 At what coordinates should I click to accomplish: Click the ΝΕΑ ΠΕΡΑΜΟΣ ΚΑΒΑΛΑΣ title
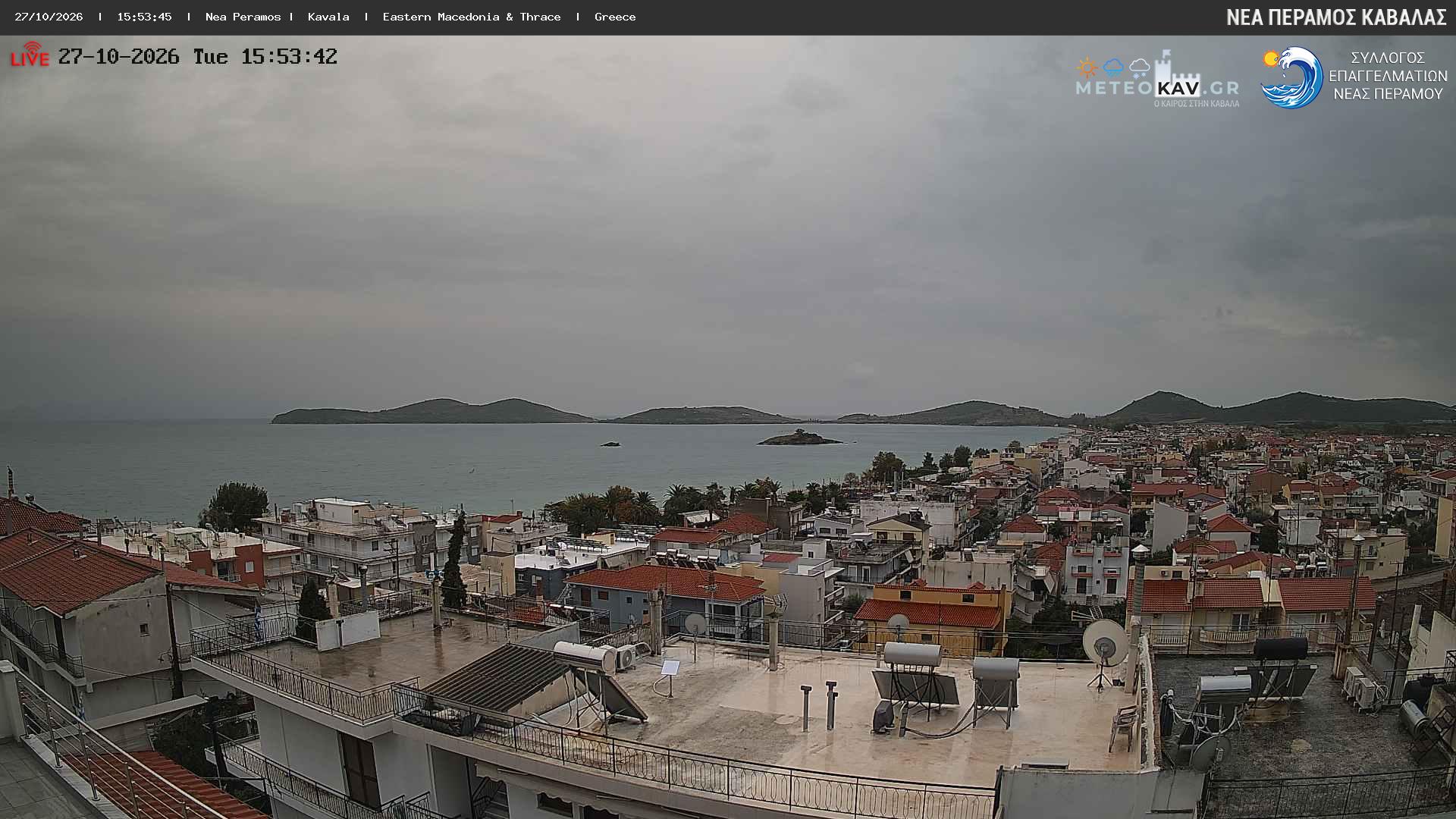[1336, 17]
